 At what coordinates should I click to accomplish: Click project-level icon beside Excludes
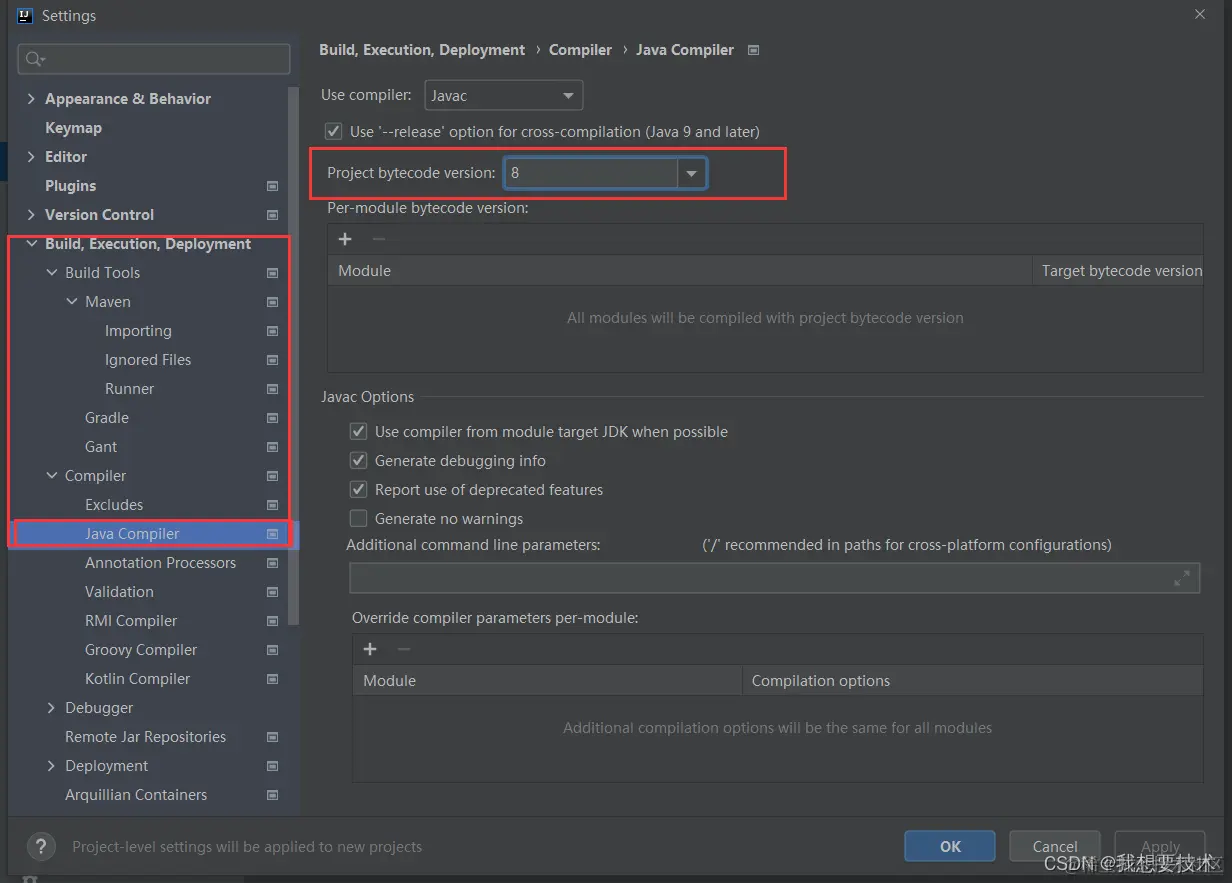[x=272, y=505]
